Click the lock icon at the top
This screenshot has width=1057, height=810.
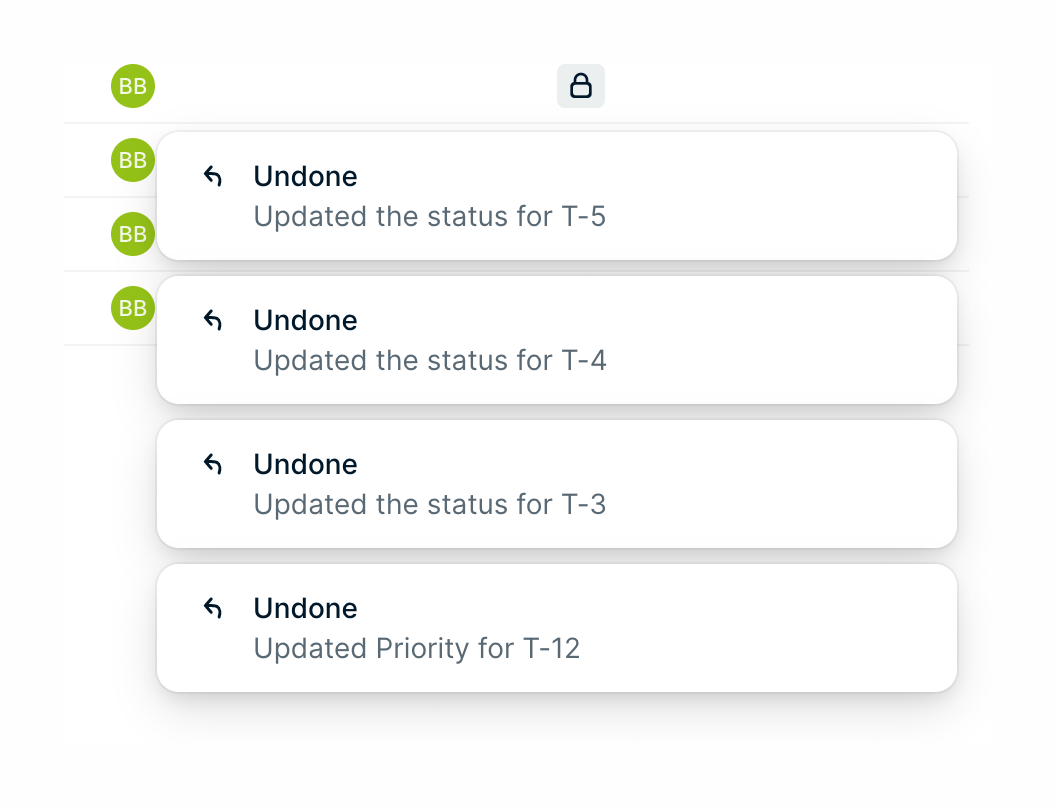tap(581, 86)
